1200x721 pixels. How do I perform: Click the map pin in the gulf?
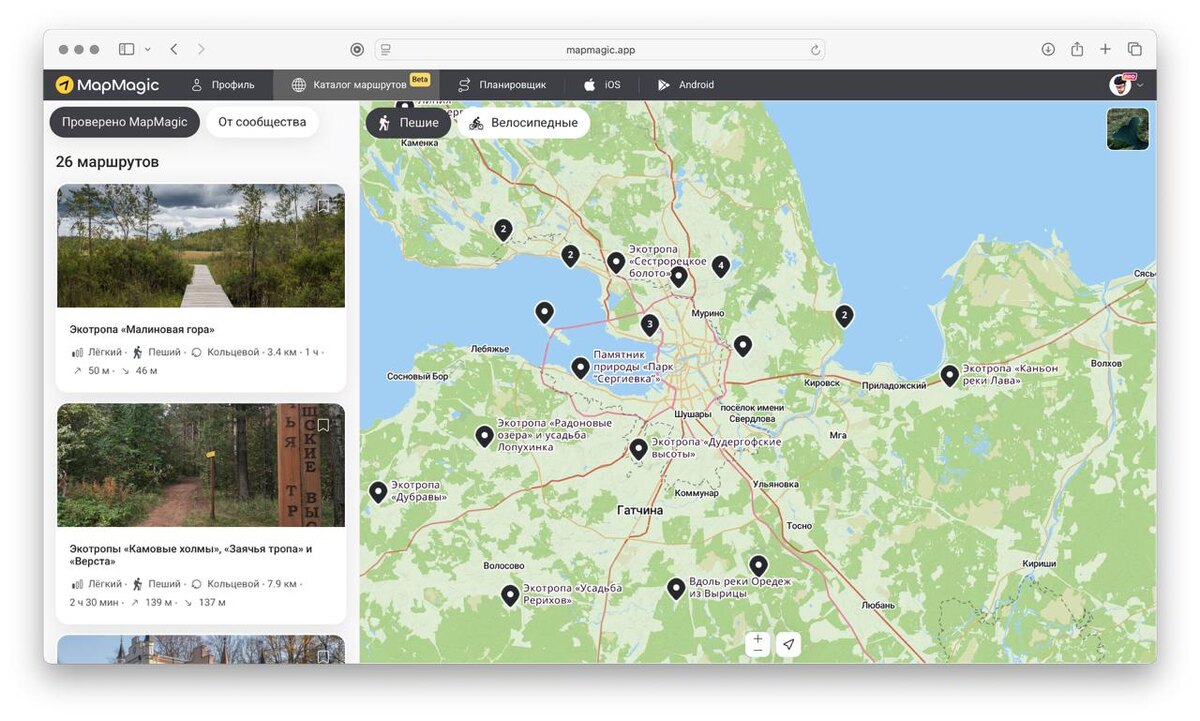[544, 313]
